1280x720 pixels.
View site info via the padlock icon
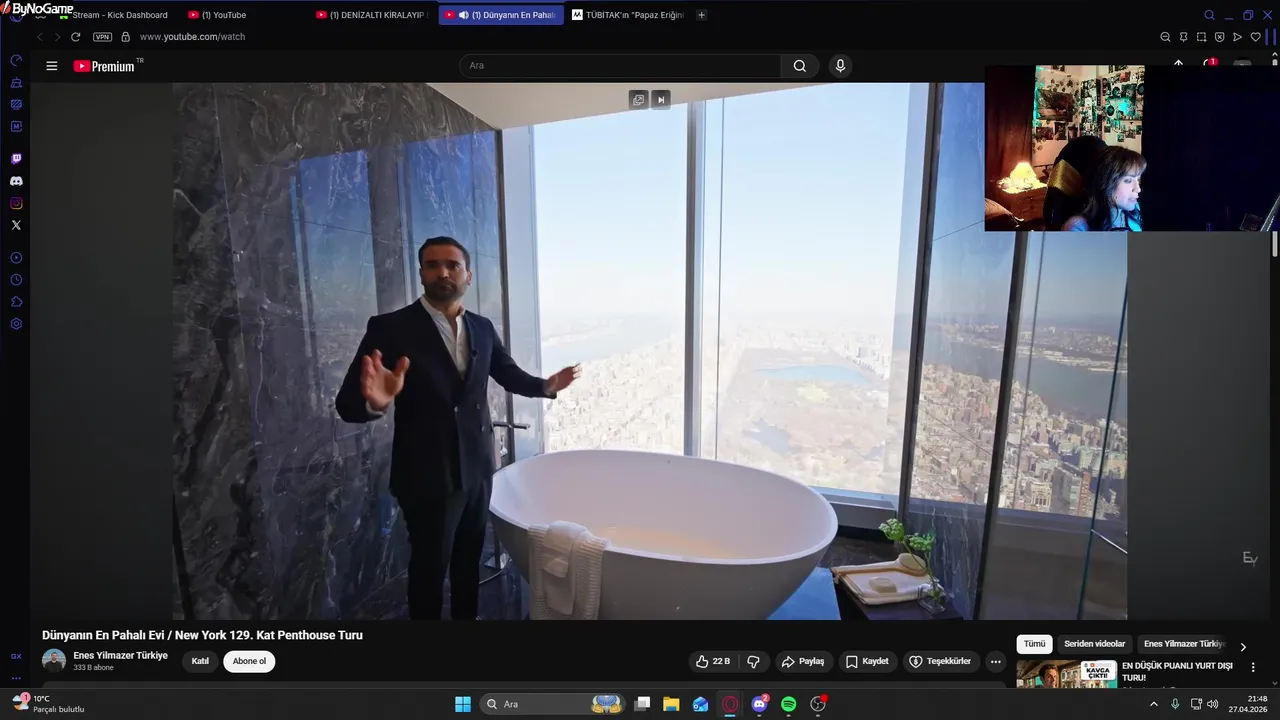click(125, 37)
